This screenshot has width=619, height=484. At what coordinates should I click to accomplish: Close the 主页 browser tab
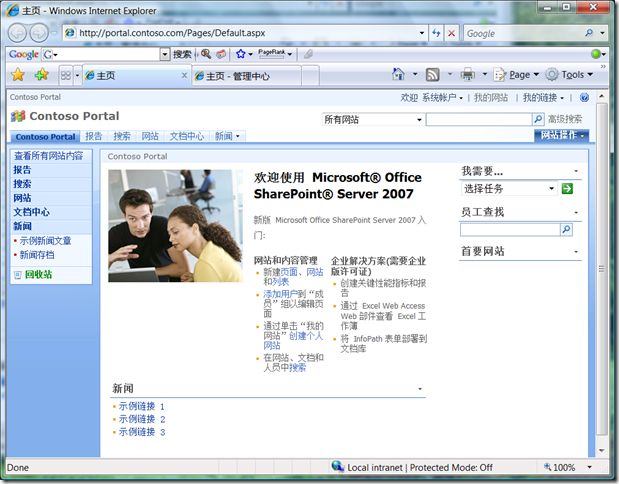coord(184,75)
